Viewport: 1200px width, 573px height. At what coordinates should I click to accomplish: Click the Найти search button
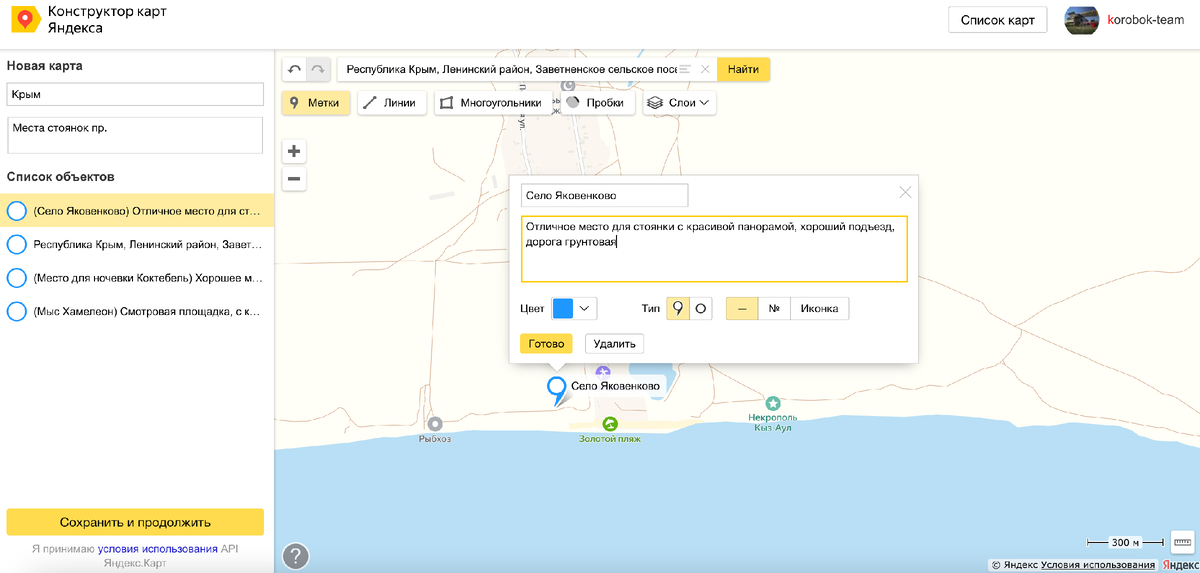(743, 69)
